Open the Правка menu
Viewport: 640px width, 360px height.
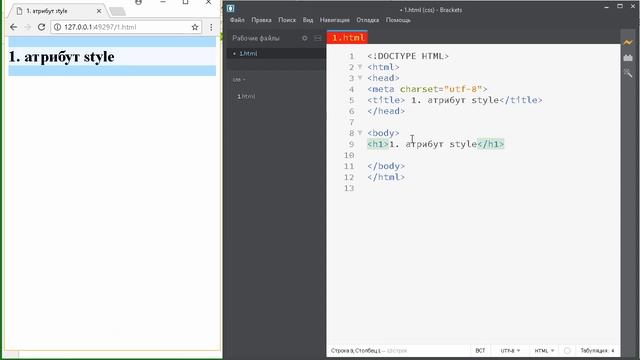pos(261,20)
